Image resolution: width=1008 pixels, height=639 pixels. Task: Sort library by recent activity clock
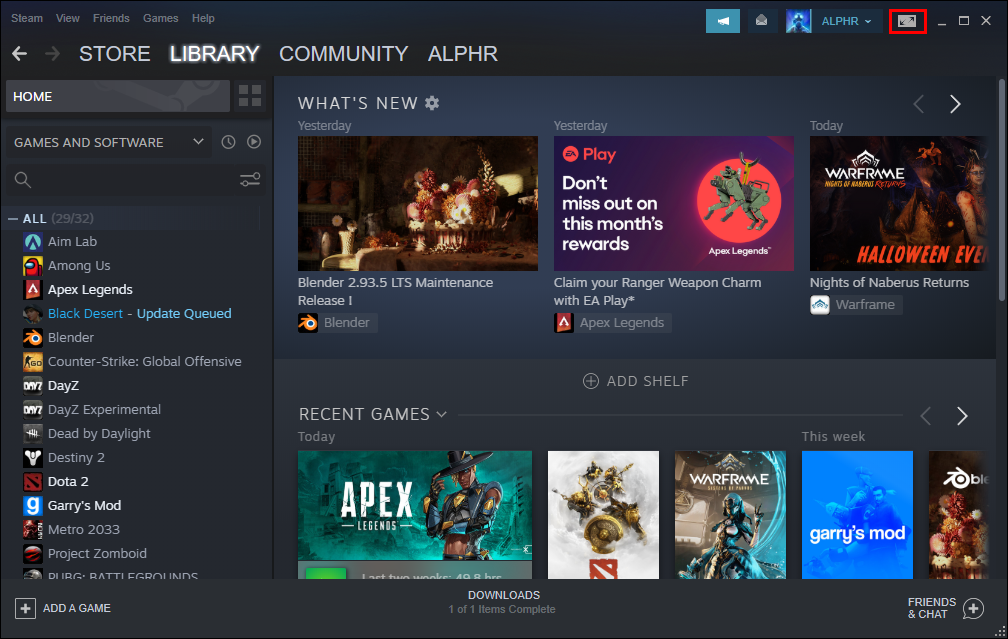tap(228, 142)
